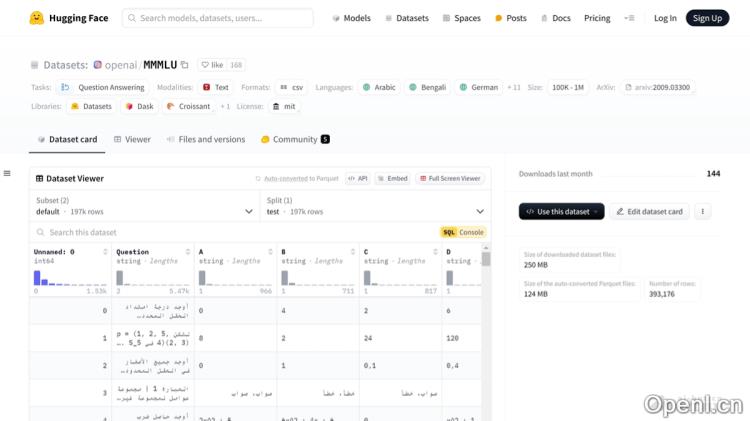Open the dataset viewer API button

[x=357, y=179]
